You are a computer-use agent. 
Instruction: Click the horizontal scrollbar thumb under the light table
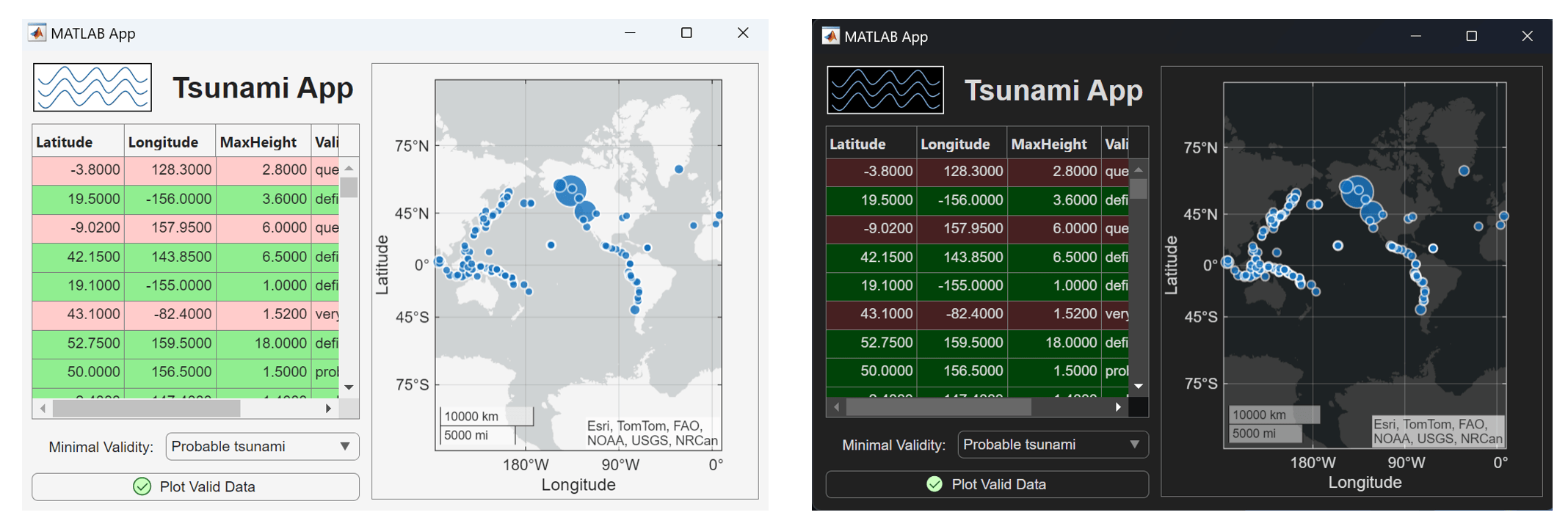coord(147,409)
